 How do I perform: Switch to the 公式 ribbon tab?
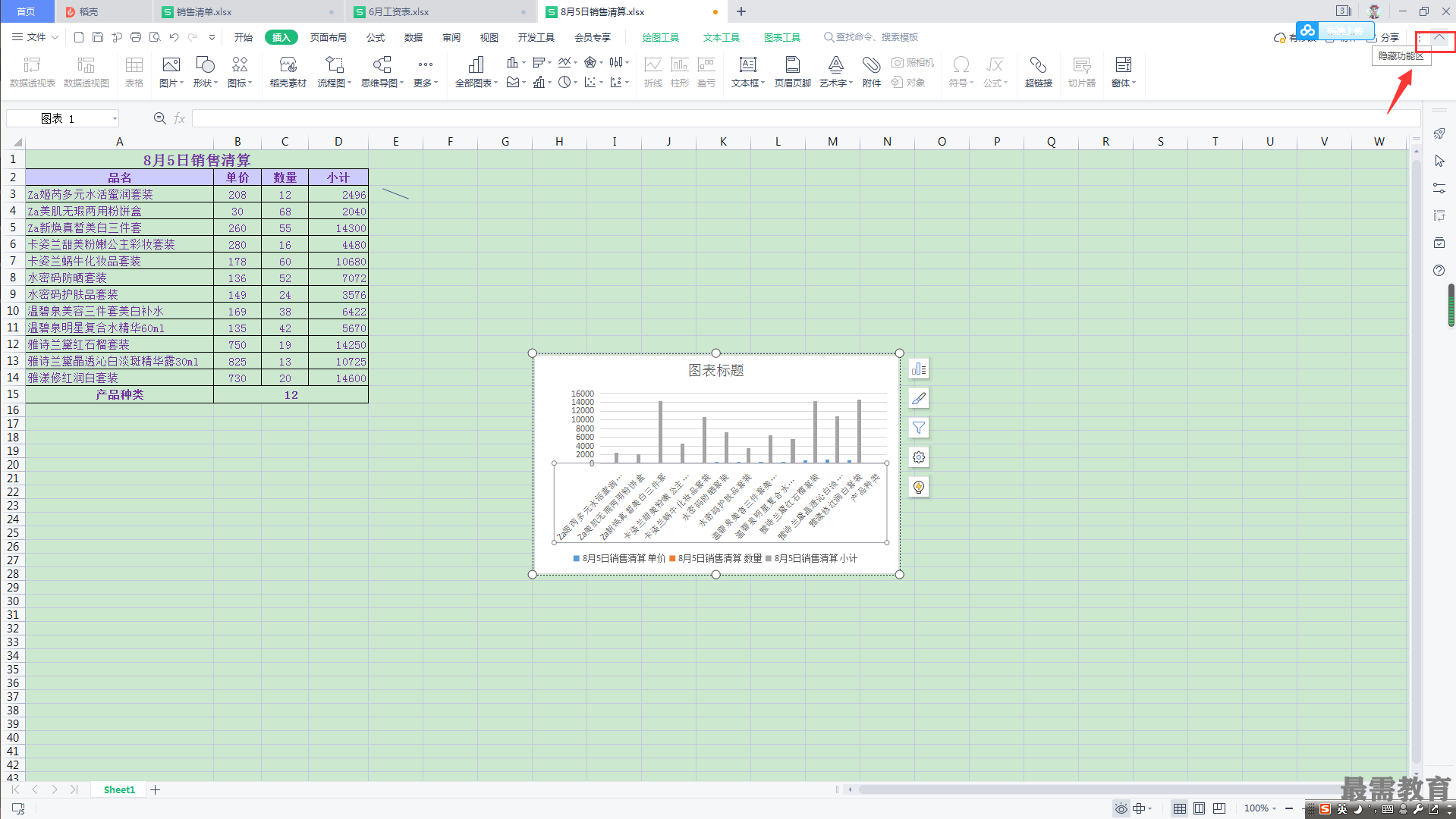376,37
